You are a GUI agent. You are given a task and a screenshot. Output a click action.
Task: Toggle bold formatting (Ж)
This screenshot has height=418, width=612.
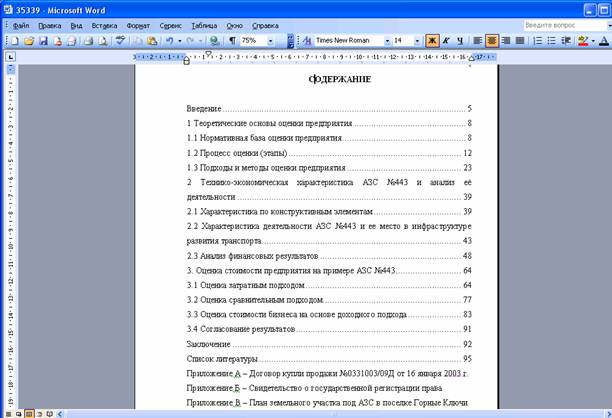pos(432,41)
